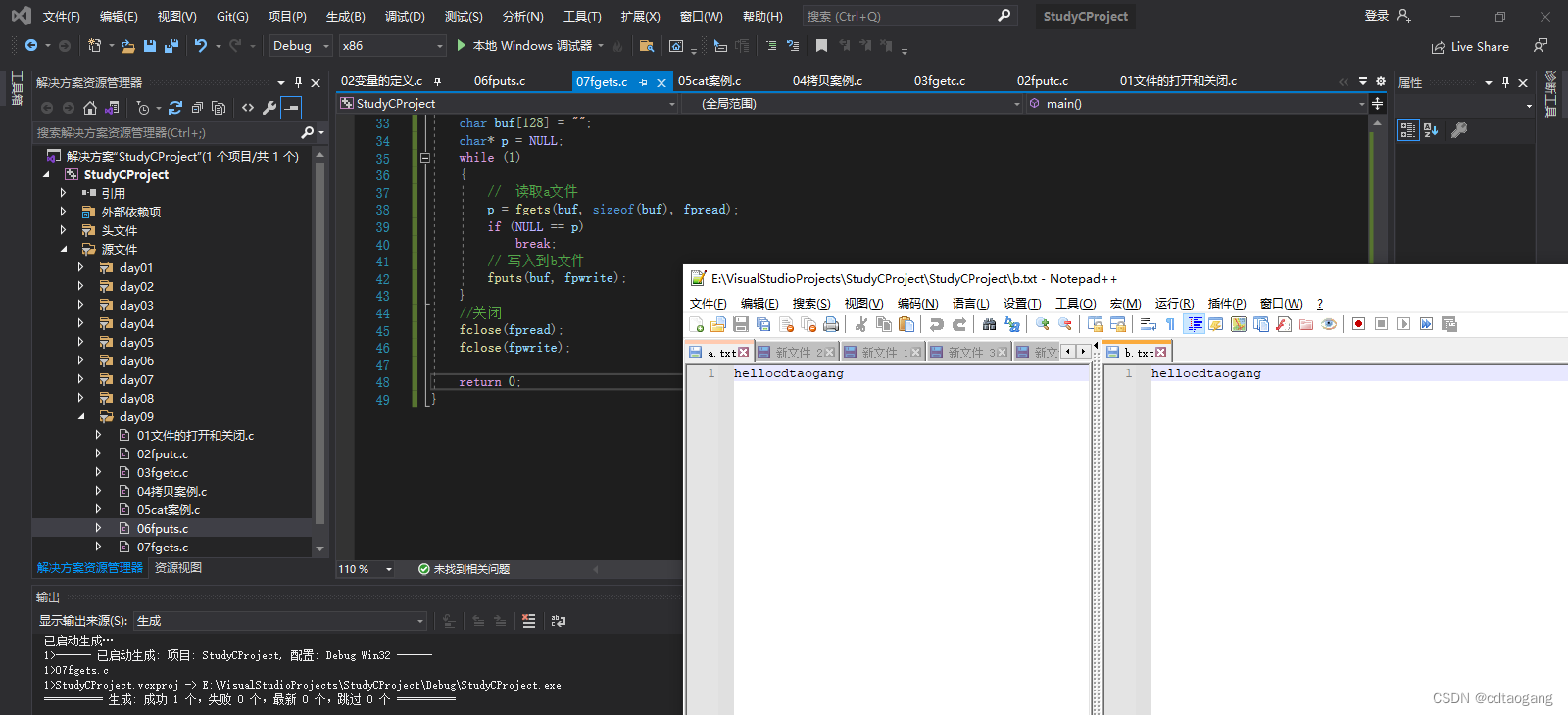Click the 本地 Windows 调试器 start button
The image size is (1568, 715).
[x=524, y=46]
